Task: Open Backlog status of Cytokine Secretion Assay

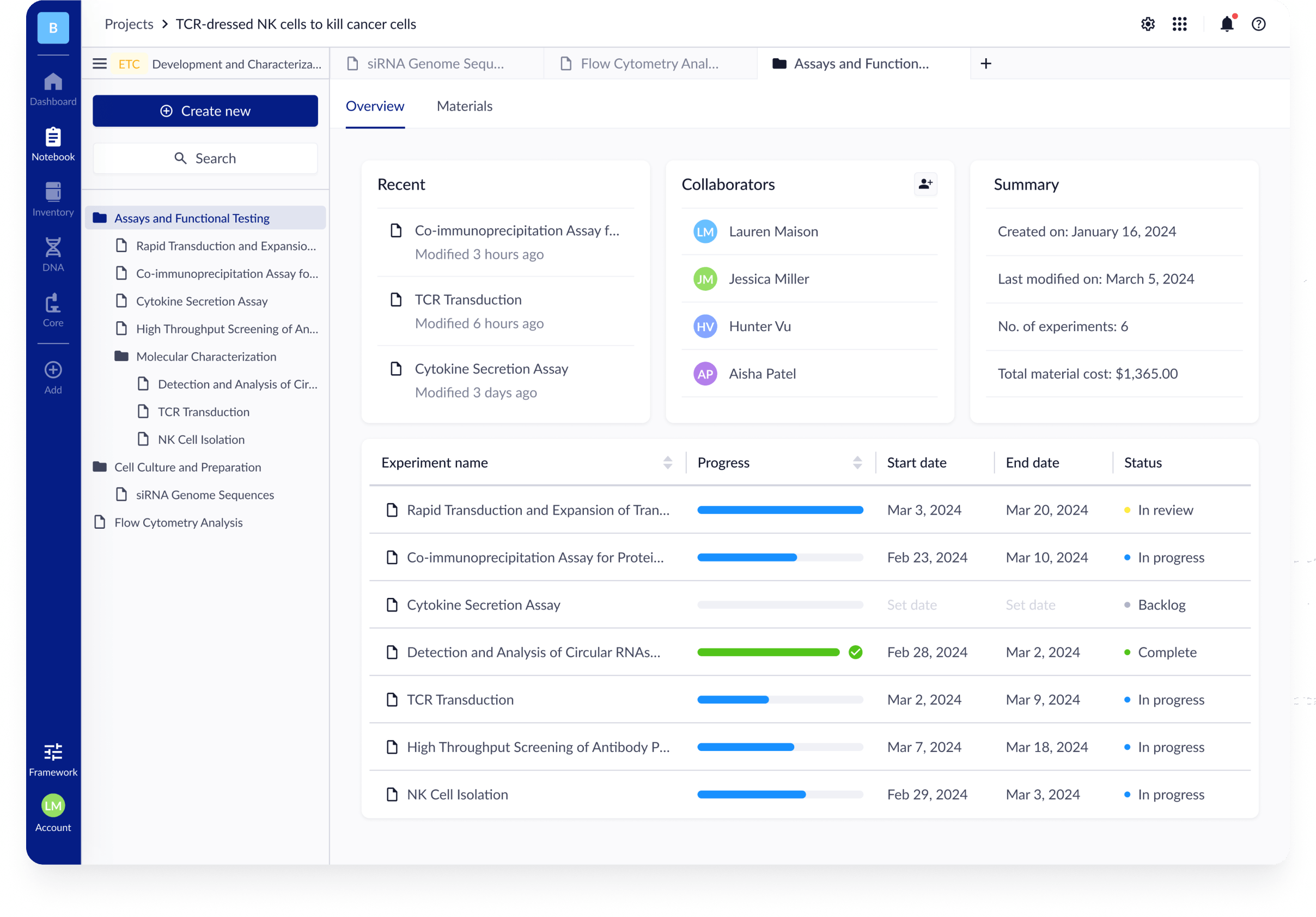Action: point(1154,604)
